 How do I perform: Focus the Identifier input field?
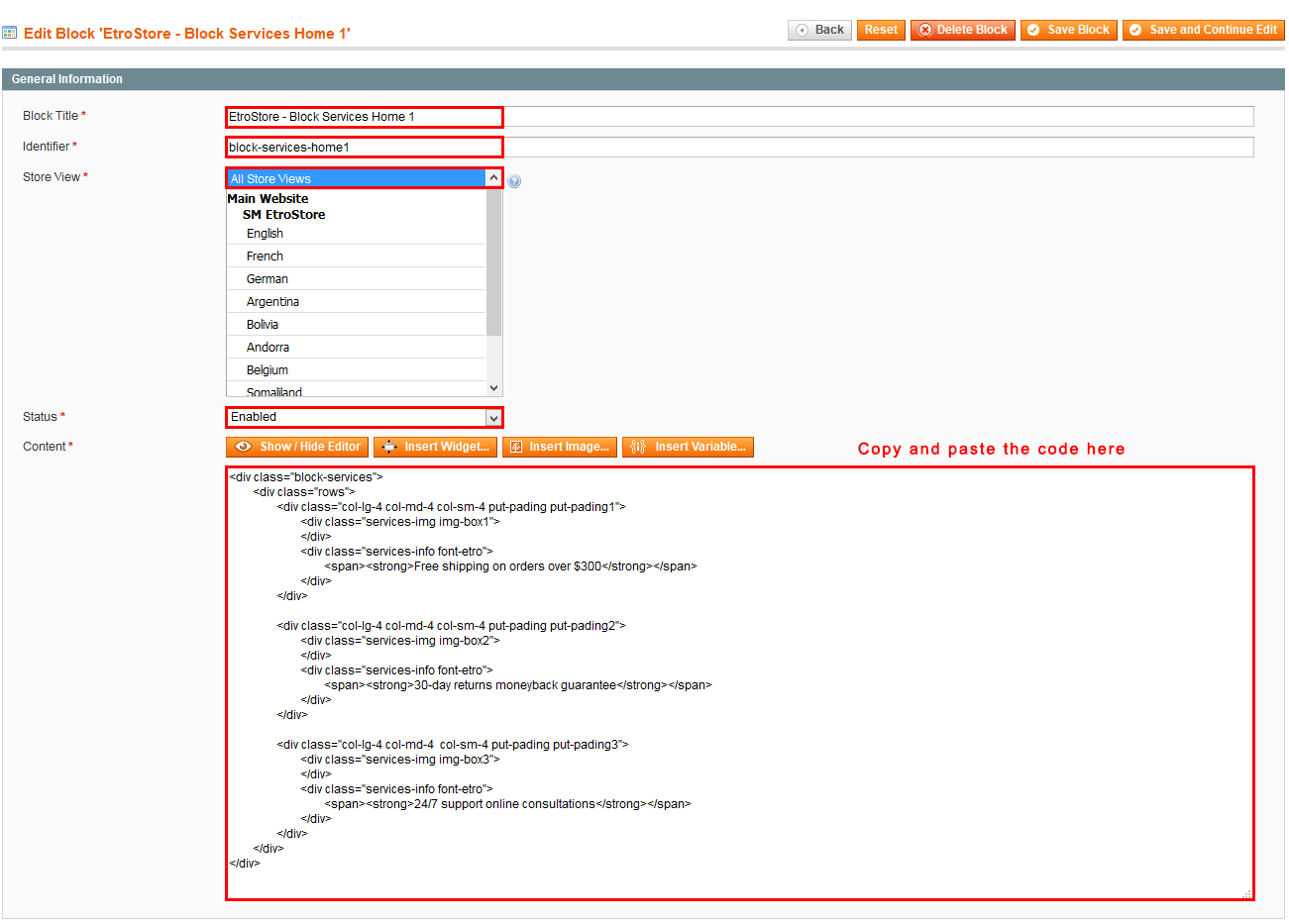point(740,148)
